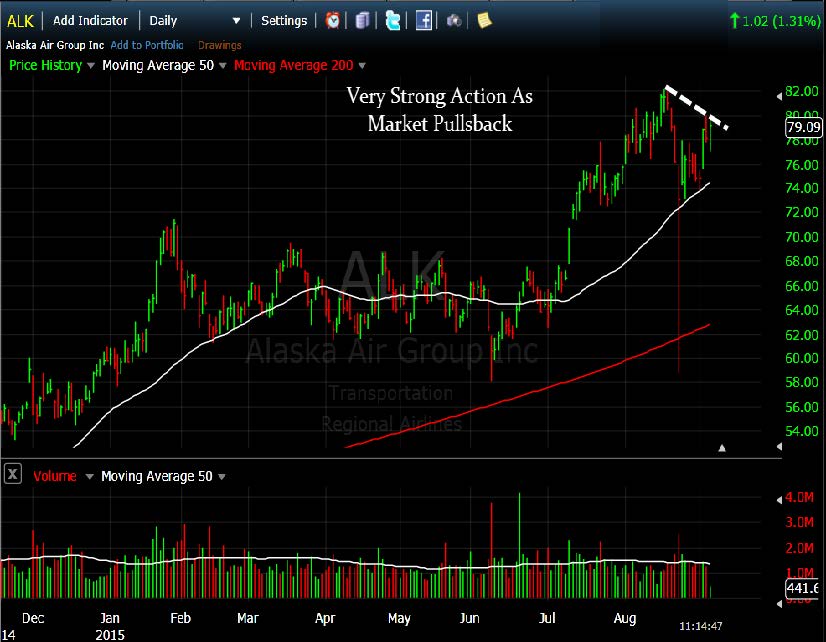Click the 441.6 current volume tag
826x642 pixels.
pyautogui.click(x=803, y=587)
